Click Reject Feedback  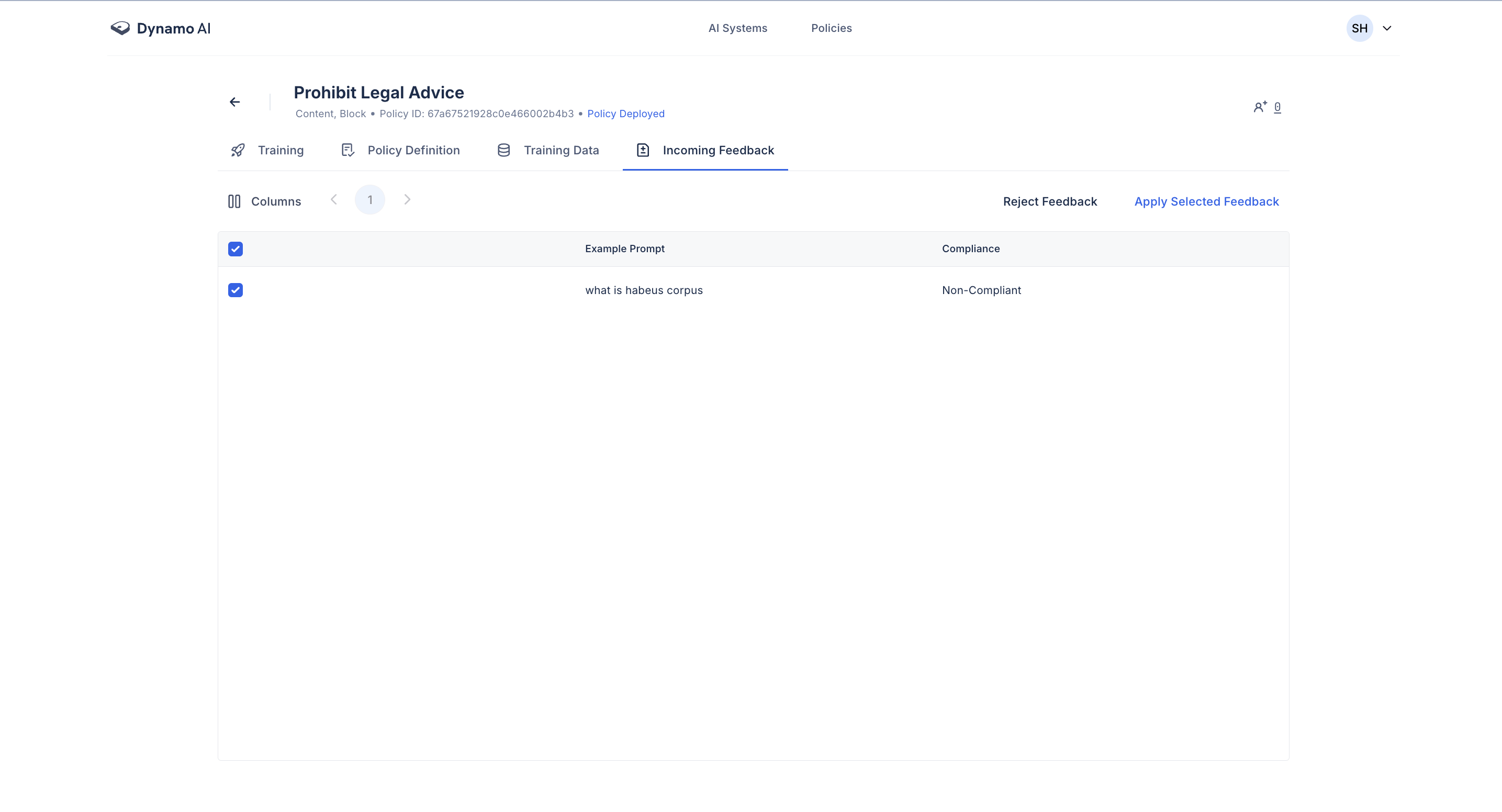(x=1049, y=201)
